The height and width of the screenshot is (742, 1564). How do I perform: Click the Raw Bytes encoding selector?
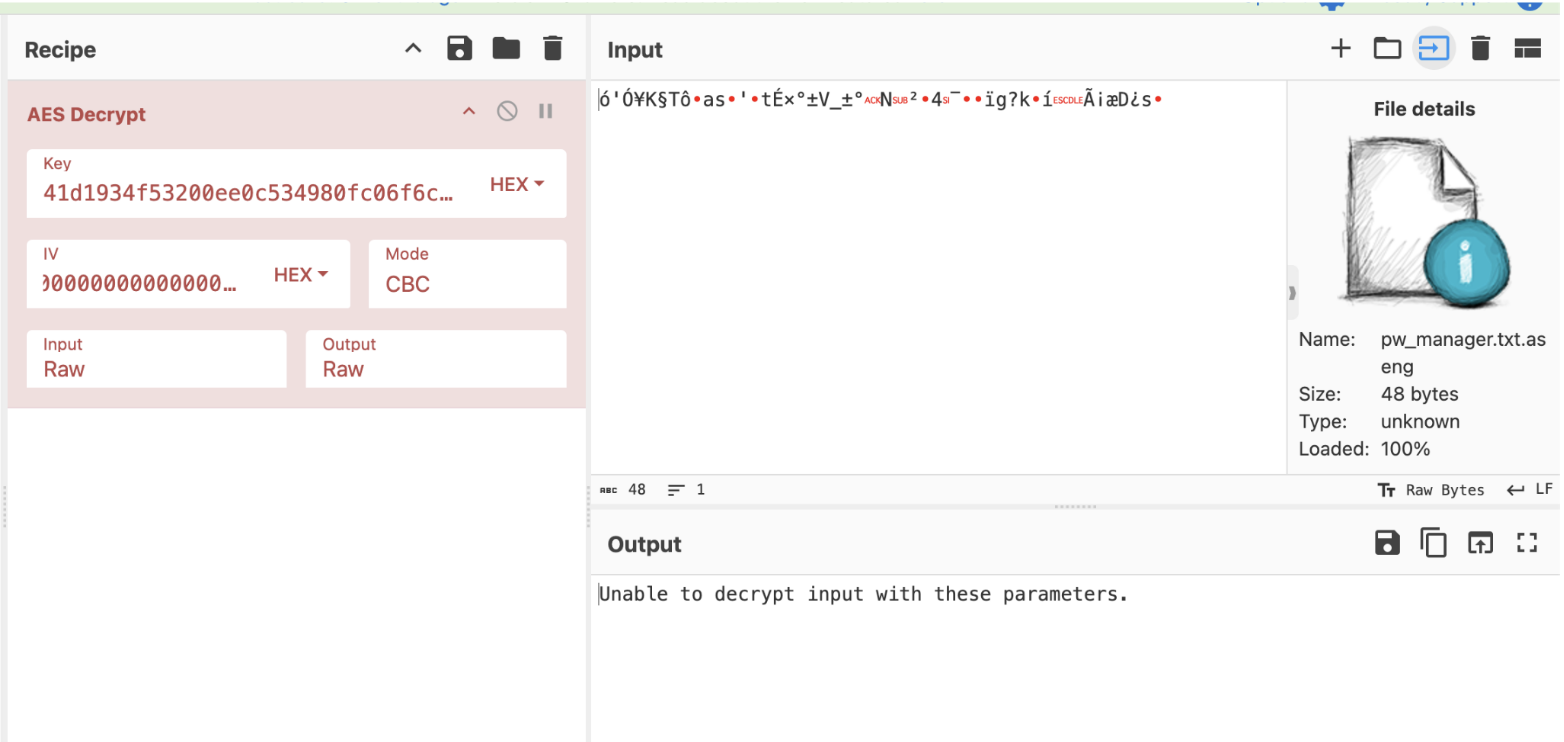point(1431,490)
